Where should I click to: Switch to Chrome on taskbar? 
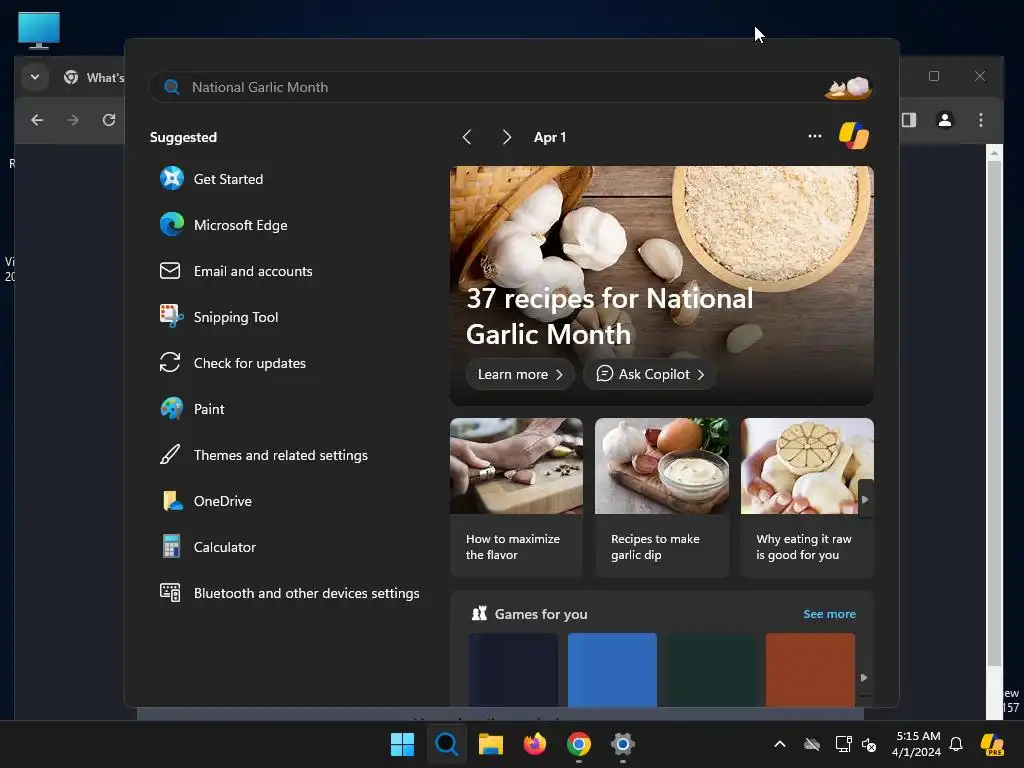pyautogui.click(x=579, y=744)
